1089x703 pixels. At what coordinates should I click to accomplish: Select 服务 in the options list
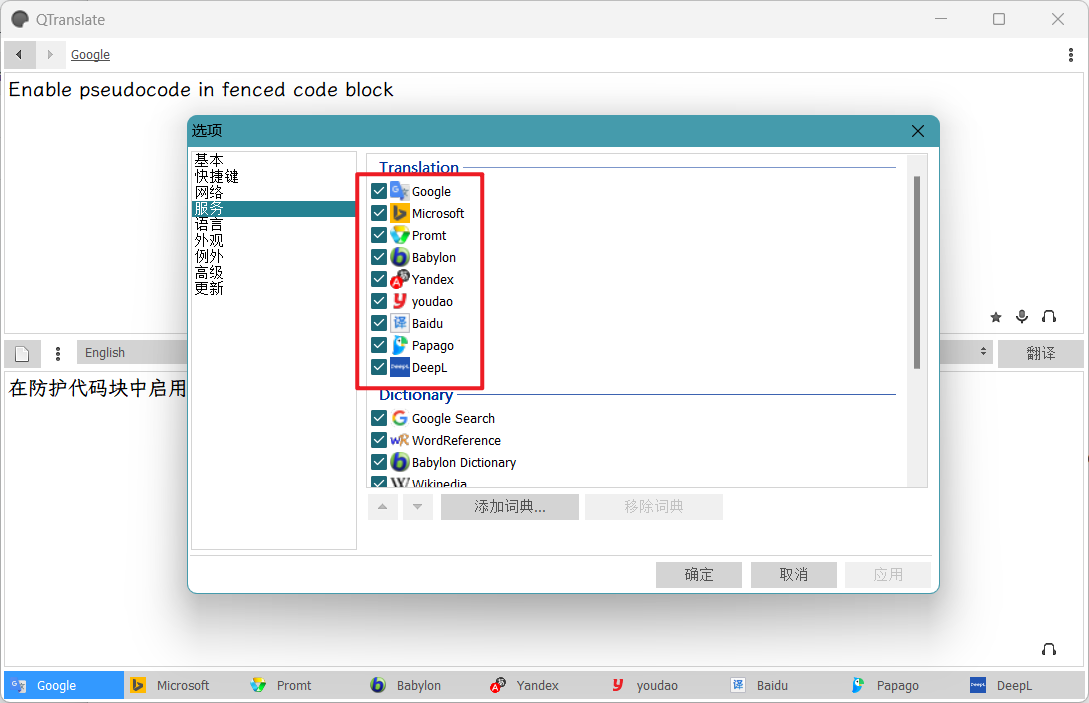(x=274, y=208)
